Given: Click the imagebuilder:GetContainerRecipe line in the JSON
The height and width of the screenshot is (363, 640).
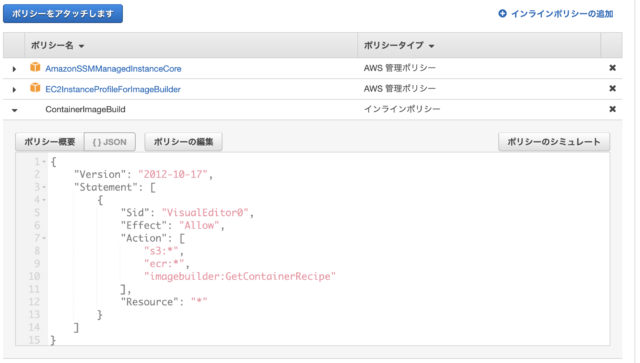Looking at the screenshot, I should (240, 276).
